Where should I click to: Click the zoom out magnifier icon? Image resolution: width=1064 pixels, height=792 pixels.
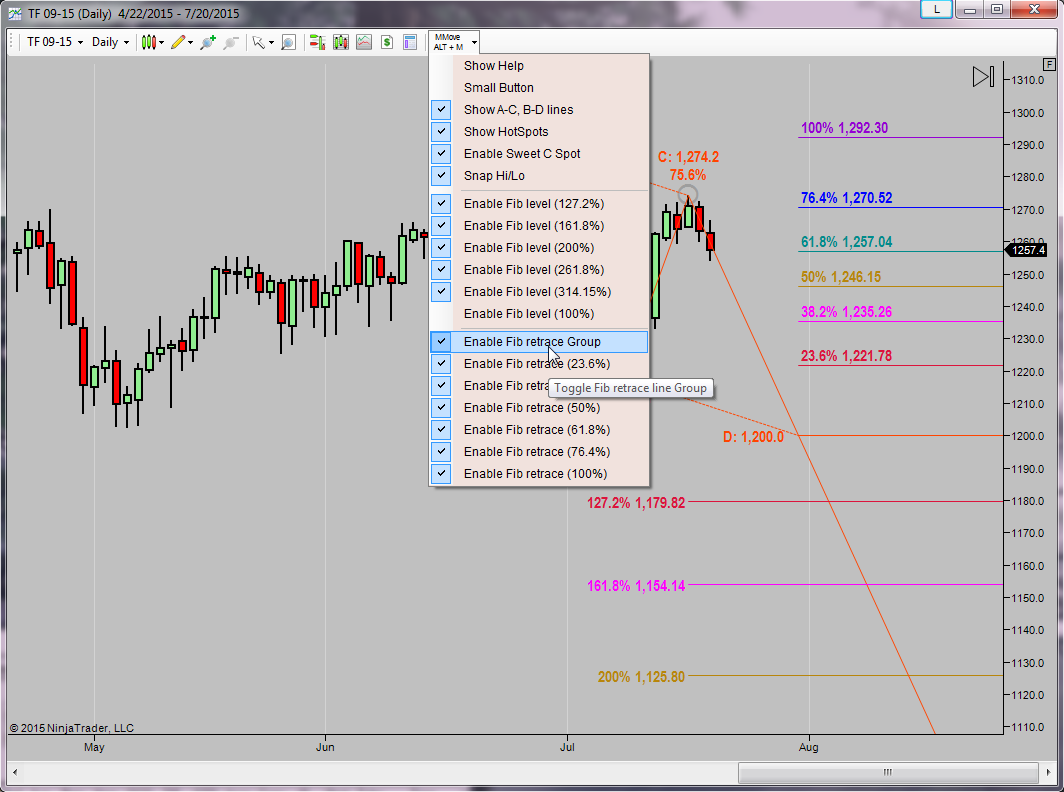[x=231, y=42]
